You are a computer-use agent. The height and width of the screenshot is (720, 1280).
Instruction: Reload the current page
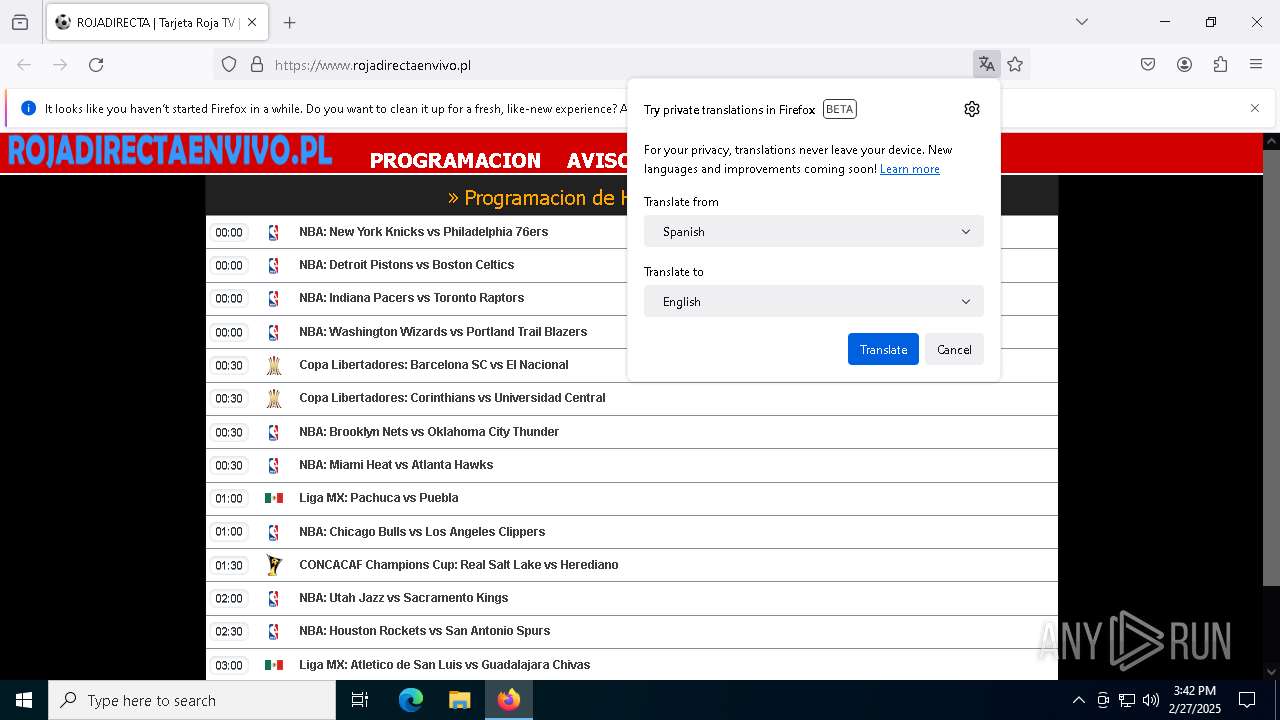point(96,65)
